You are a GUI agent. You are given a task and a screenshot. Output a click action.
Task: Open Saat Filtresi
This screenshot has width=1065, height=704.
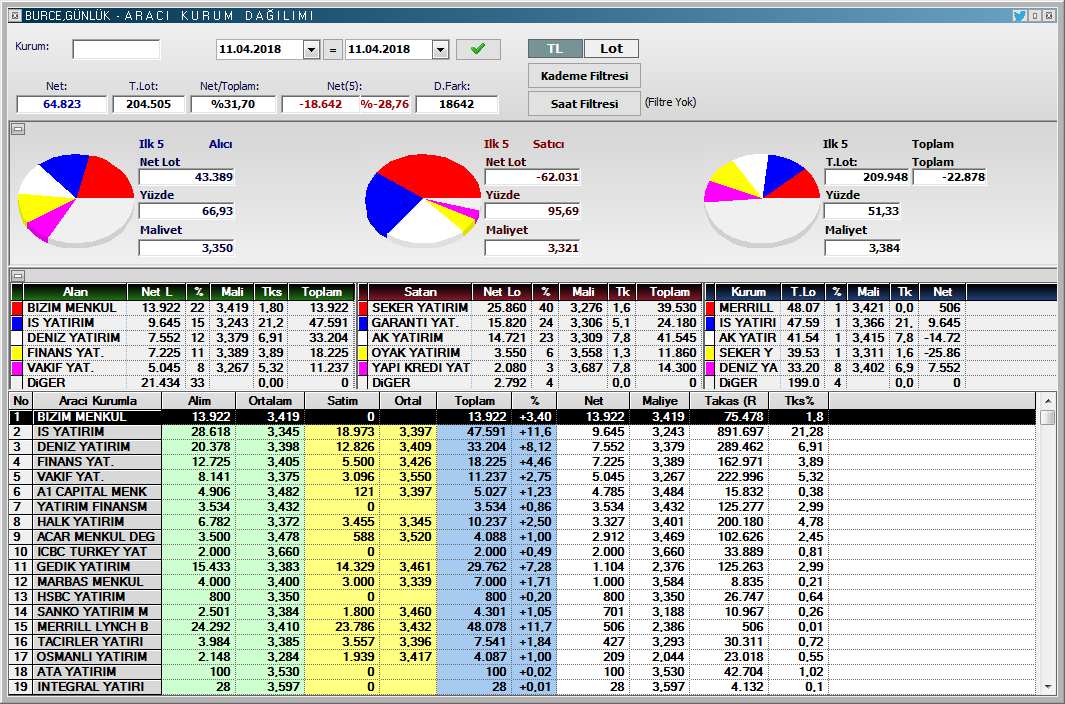[x=584, y=104]
